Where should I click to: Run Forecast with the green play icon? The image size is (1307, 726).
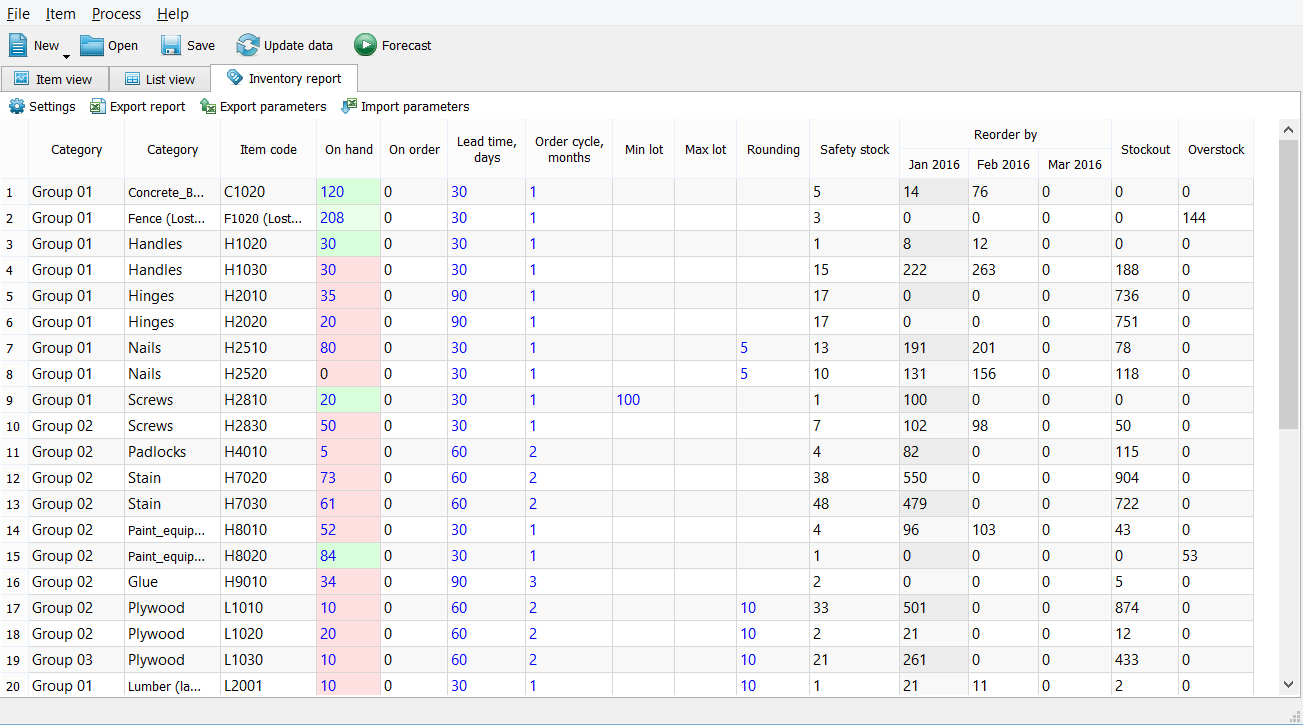[x=365, y=45]
